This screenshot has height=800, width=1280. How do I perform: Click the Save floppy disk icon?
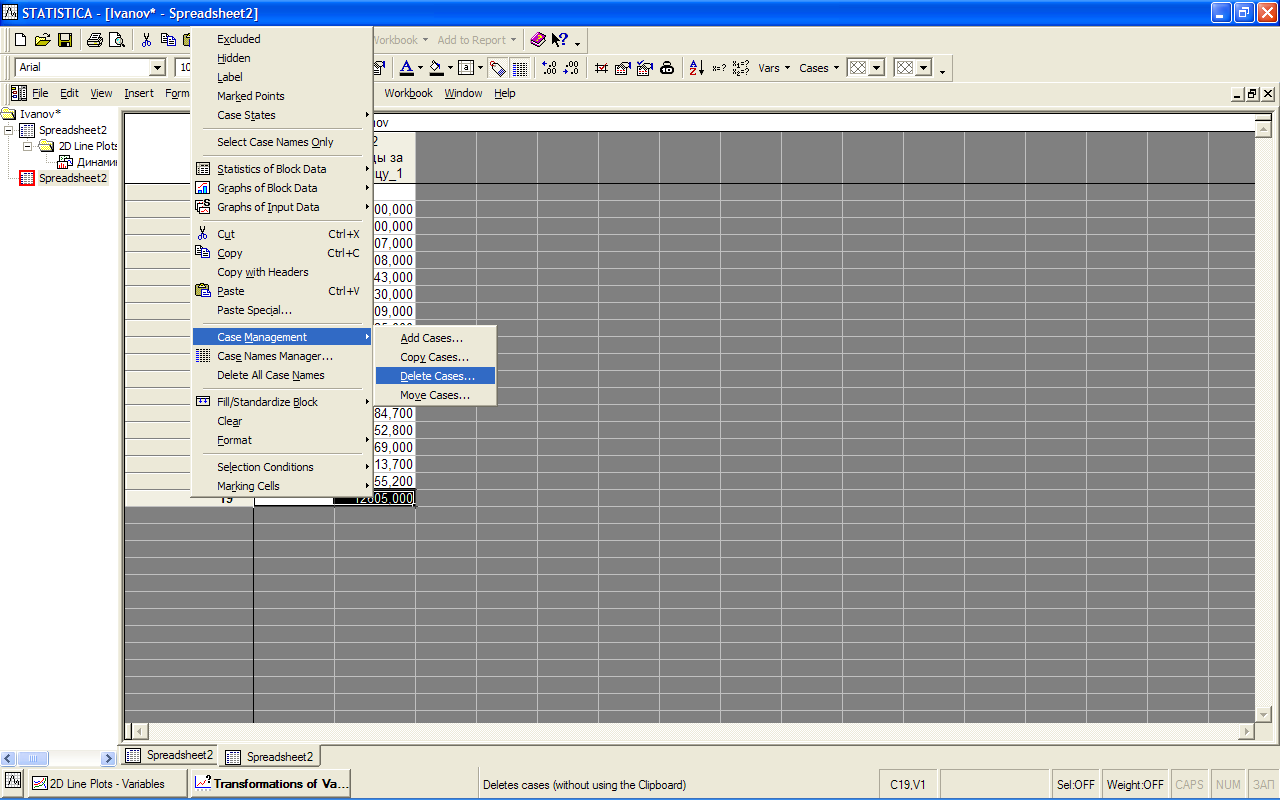64,40
